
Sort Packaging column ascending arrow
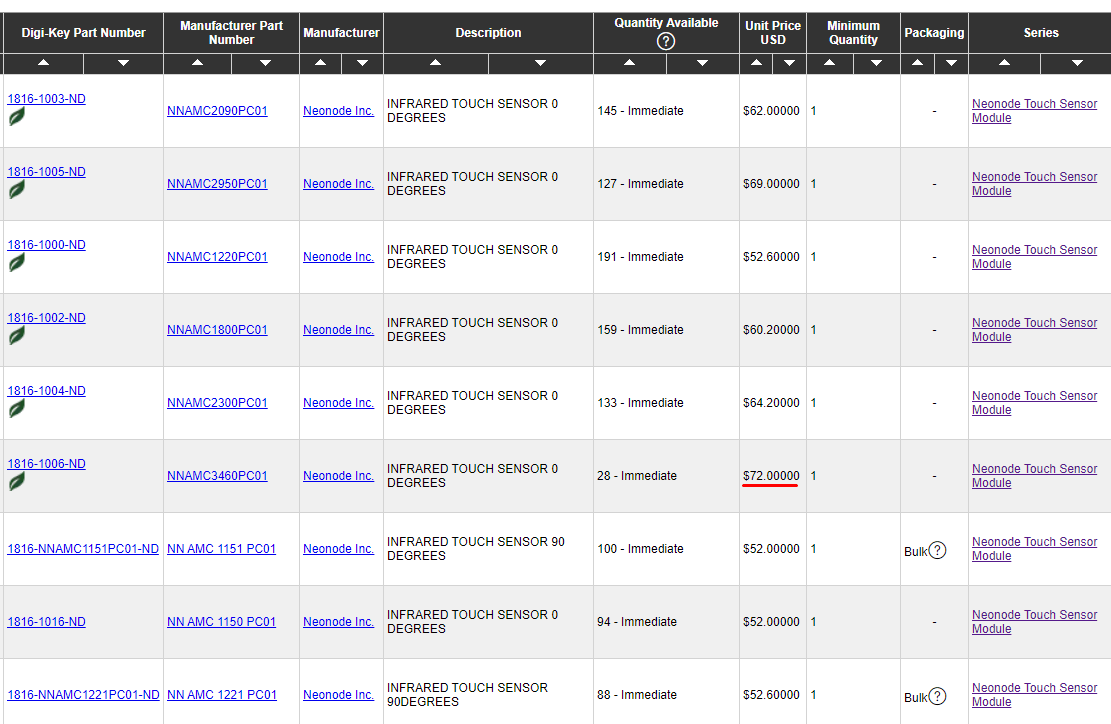[918, 64]
